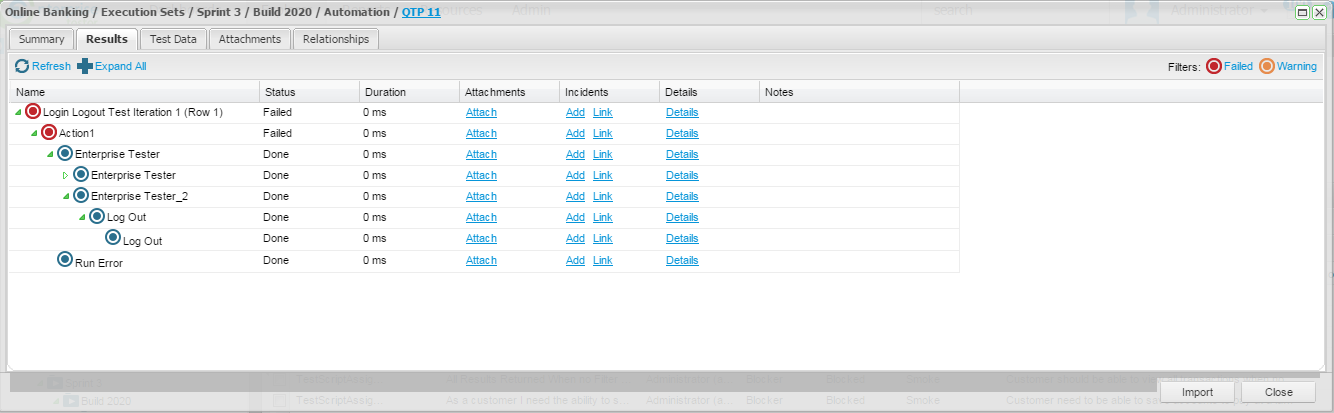Click Attach link for the Run Error row
The height and width of the screenshot is (413, 1334).
coord(481,260)
